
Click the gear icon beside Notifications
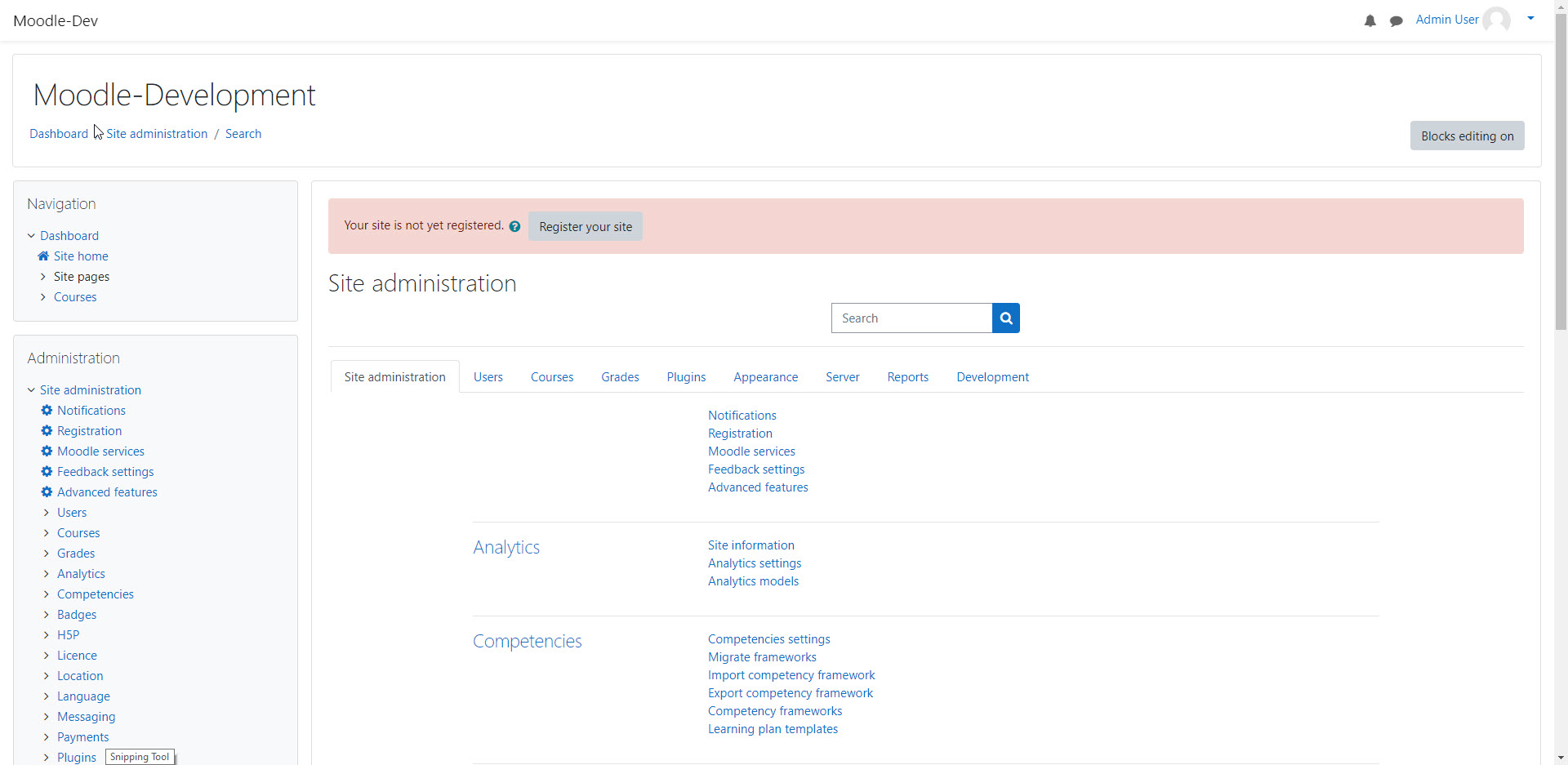[x=47, y=410]
